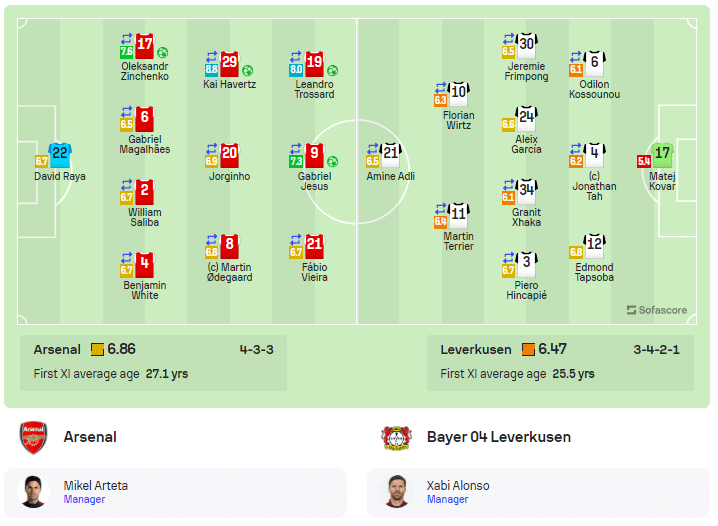Click substitution arrows icon above Zinchenko's rating
The height and width of the screenshot is (526, 718).
click(127, 38)
